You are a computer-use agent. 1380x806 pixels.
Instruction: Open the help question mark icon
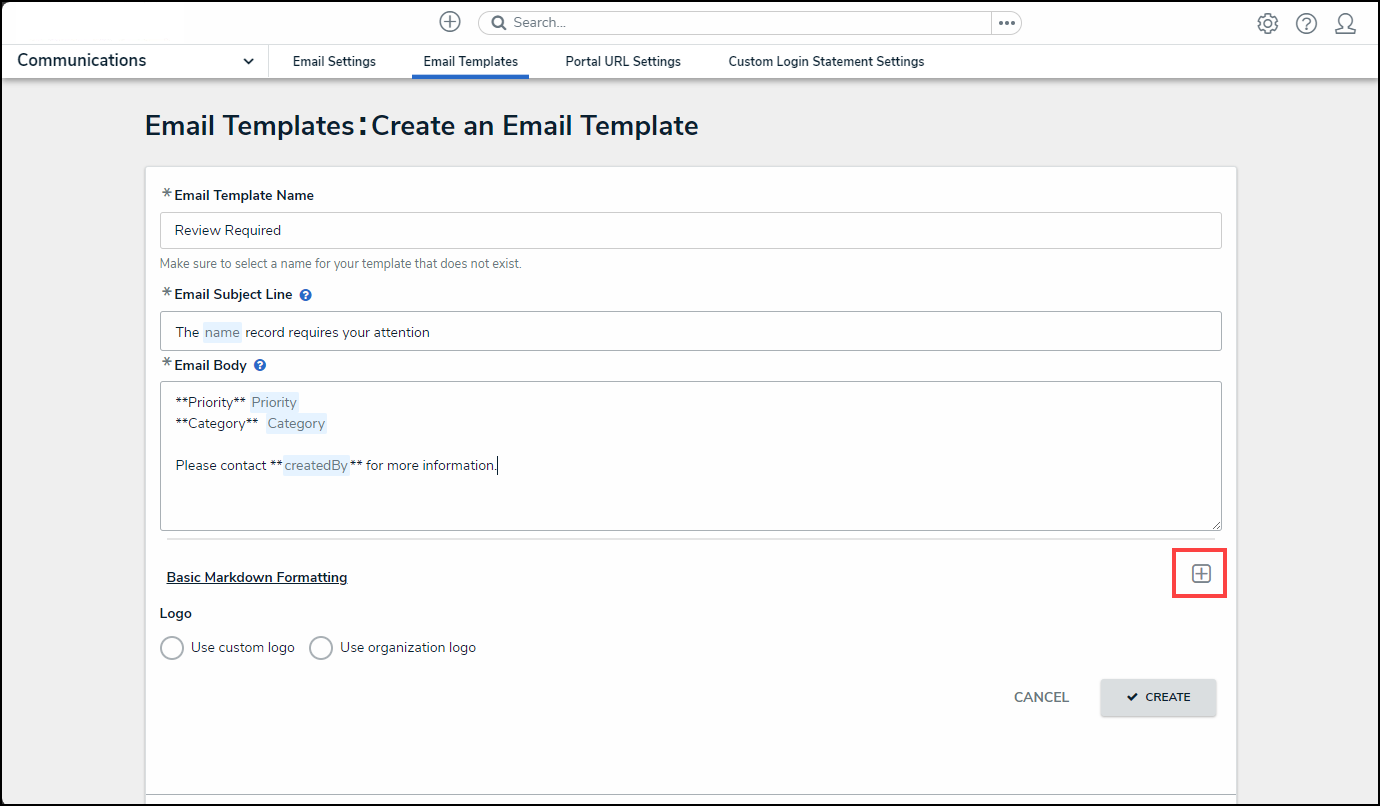tap(1306, 23)
